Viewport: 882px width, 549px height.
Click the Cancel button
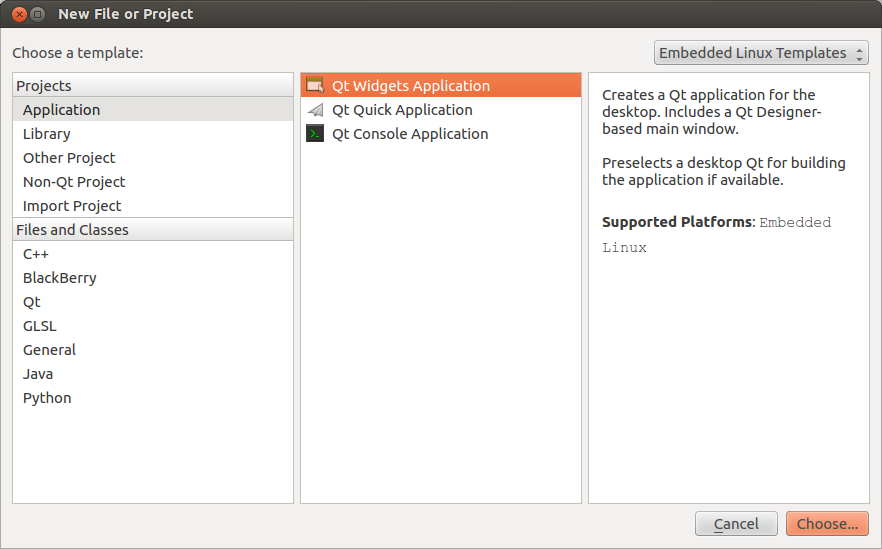tap(736, 524)
